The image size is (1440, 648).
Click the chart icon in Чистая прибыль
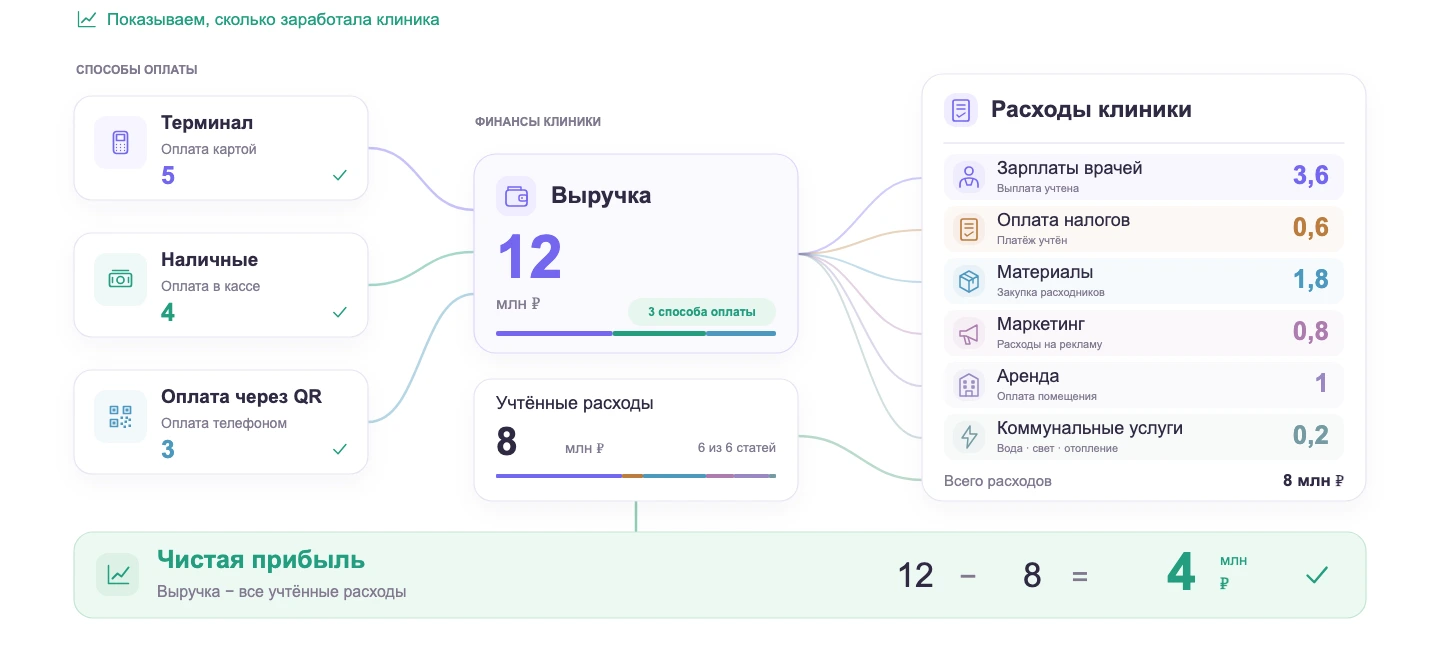click(119, 575)
